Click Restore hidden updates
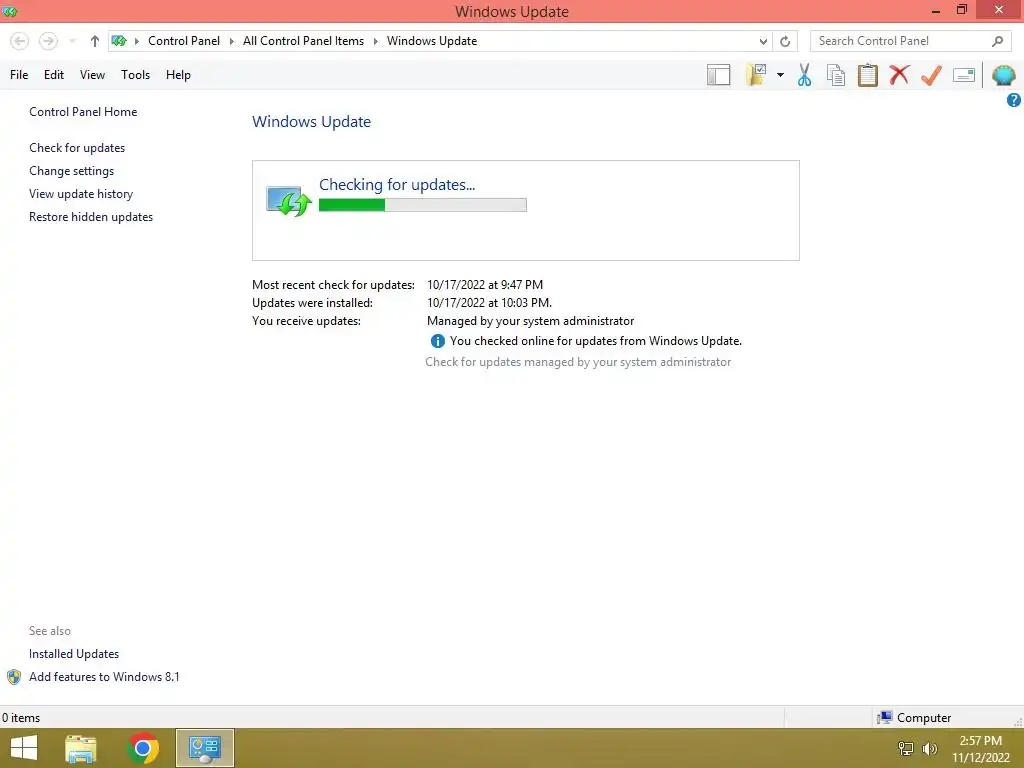This screenshot has height=768, width=1024. tap(91, 216)
